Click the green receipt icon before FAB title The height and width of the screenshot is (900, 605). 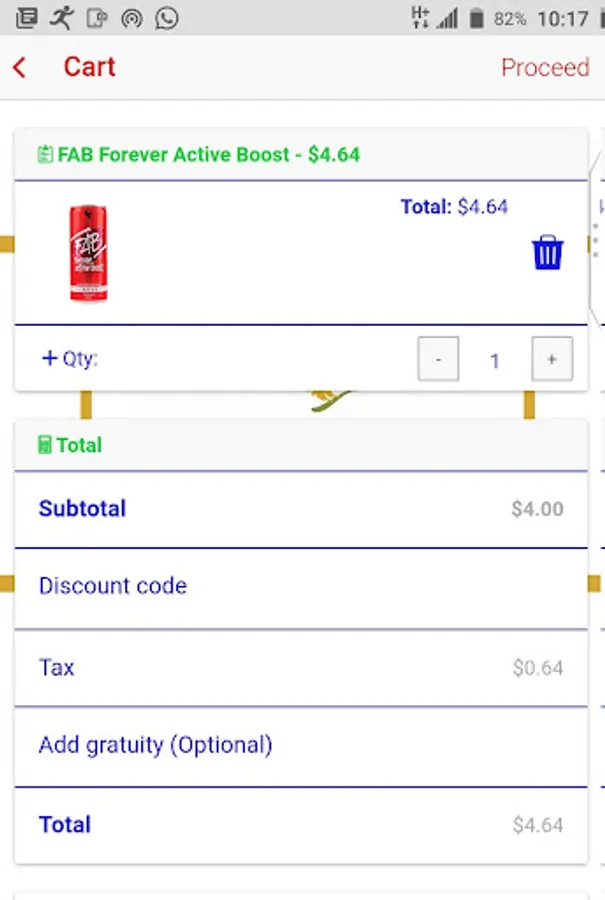(x=44, y=153)
